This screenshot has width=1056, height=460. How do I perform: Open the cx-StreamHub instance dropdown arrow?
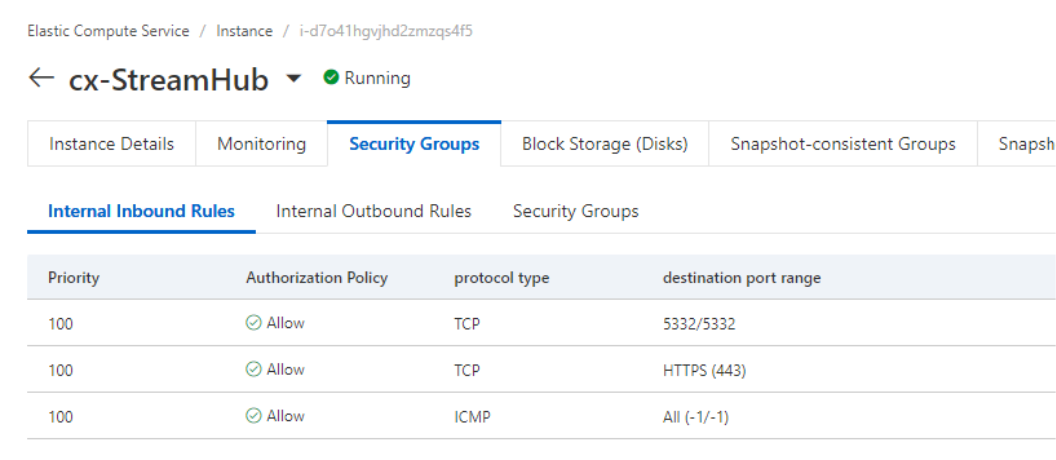(293, 78)
